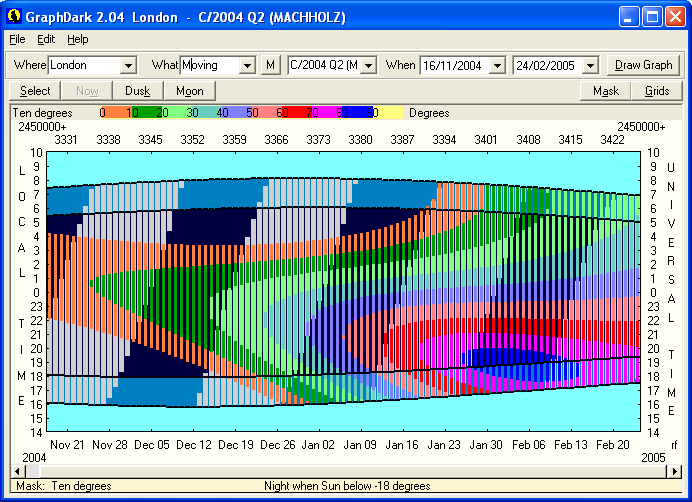
Task: Toggle the Mask button
Action: pyautogui.click(x=605, y=91)
